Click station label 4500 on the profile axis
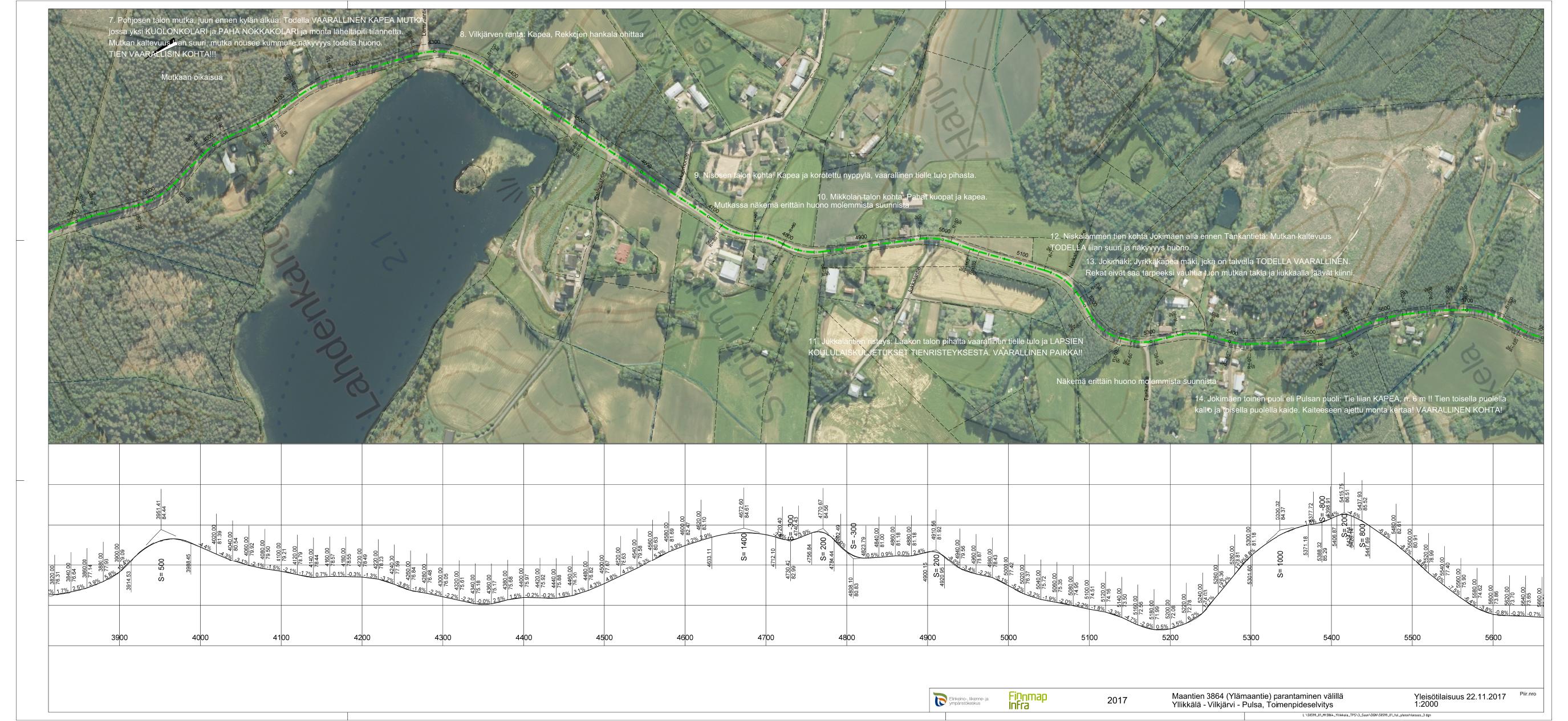This screenshot has width=1568, height=721. pos(604,638)
